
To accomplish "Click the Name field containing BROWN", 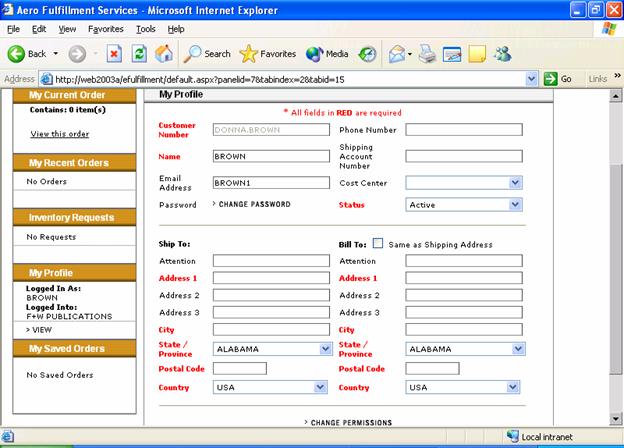I will point(271,156).
